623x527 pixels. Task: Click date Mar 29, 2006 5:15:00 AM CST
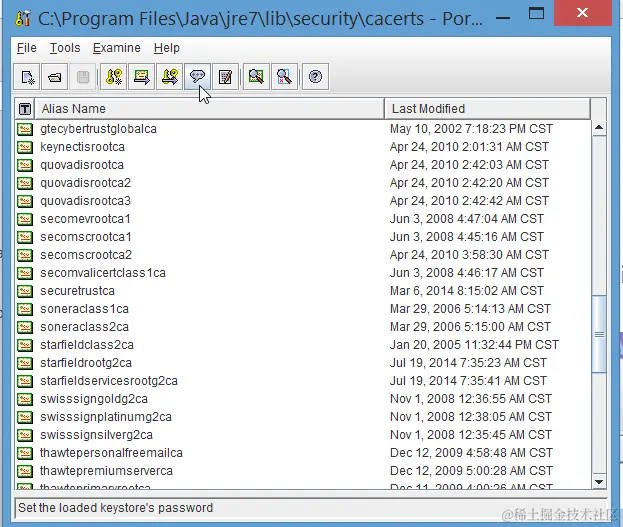[x=470, y=327]
